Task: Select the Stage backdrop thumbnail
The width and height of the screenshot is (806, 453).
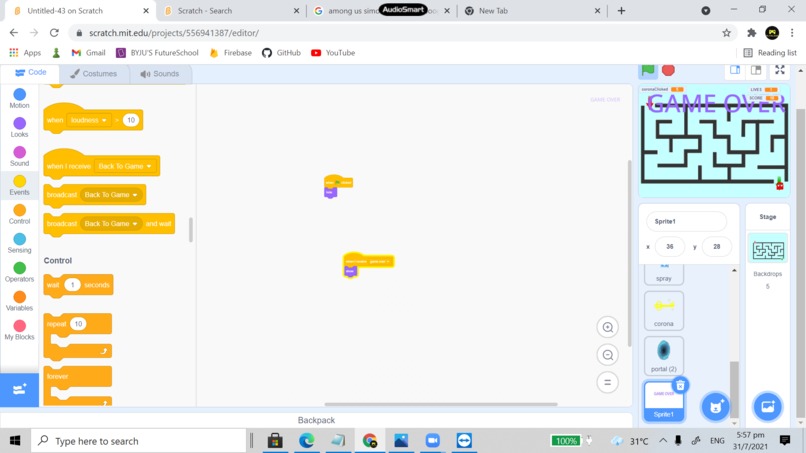Action: pos(767,250)
